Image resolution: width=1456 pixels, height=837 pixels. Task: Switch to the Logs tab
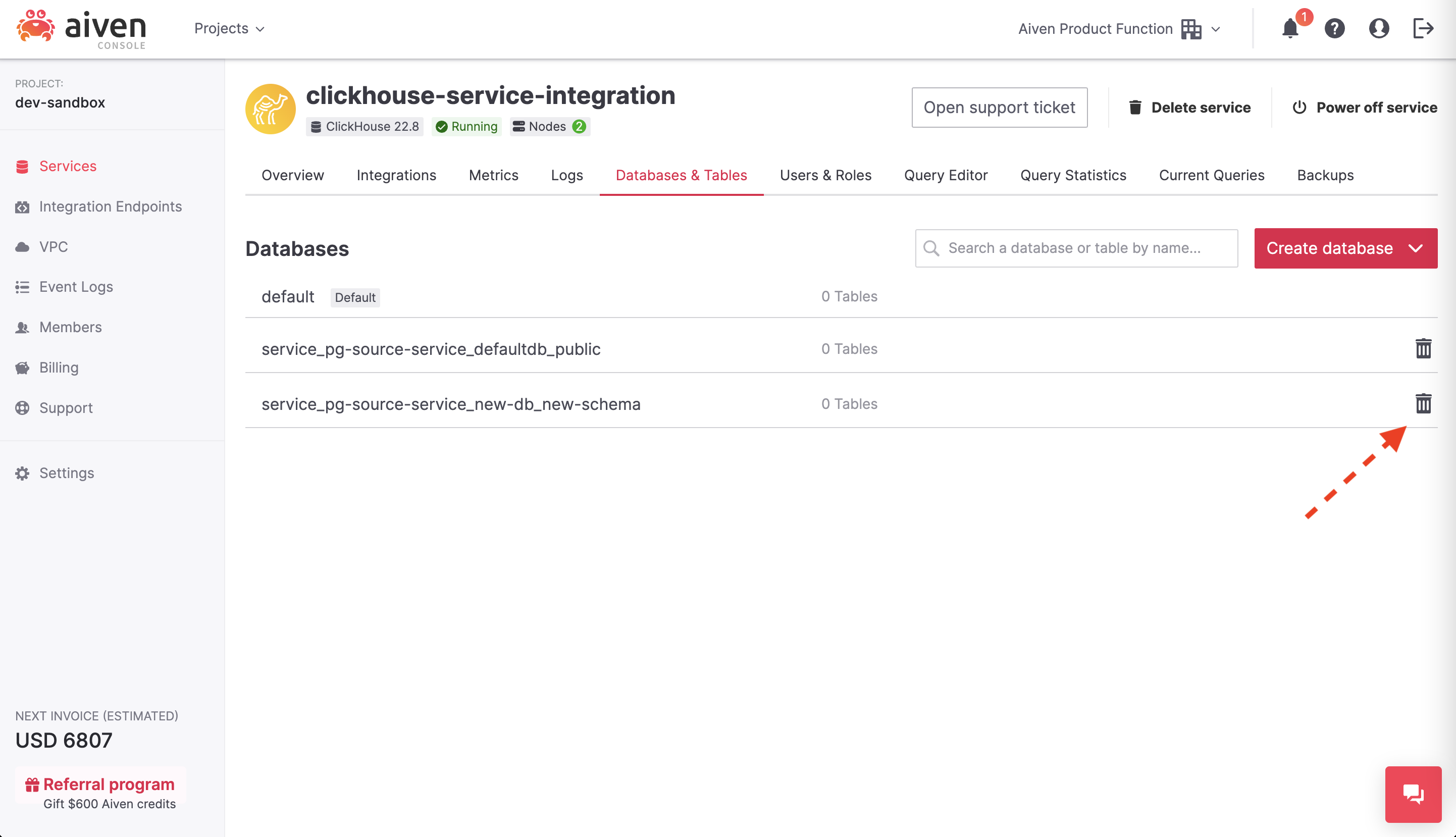tap(567, 175)
